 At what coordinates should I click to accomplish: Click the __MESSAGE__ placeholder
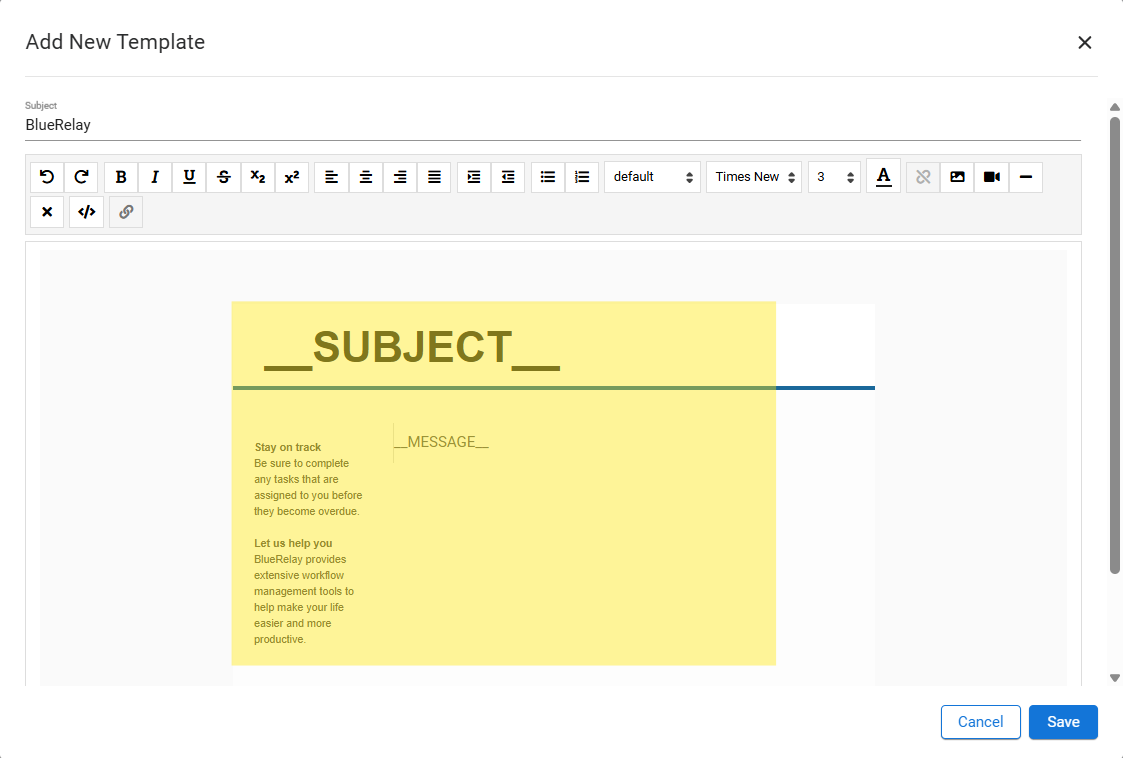tap(441, 442)
